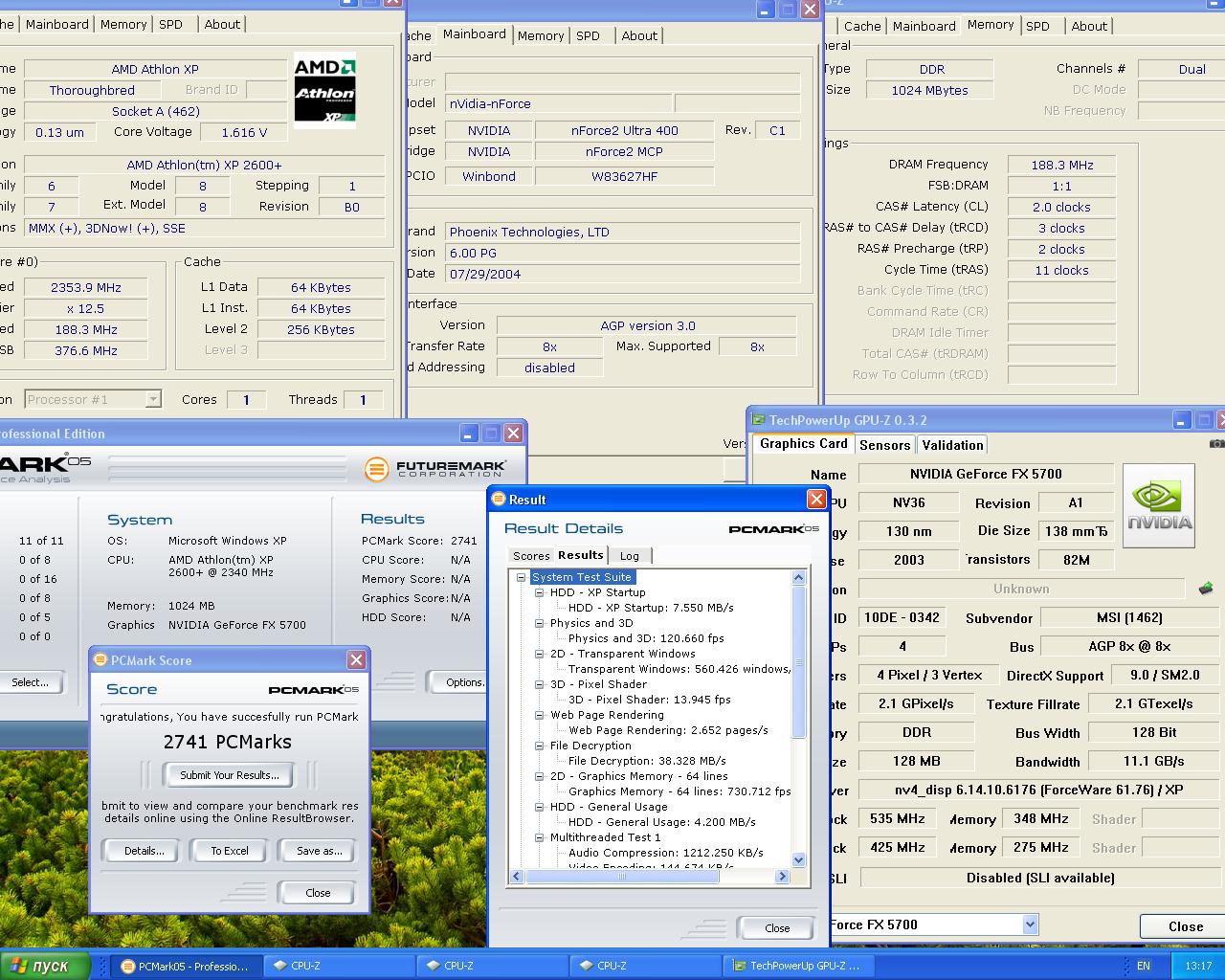This screenshot has width=1225, height=980.
Task: Click the 2741 PCMarks score text
Action: [x=228, y=742]
